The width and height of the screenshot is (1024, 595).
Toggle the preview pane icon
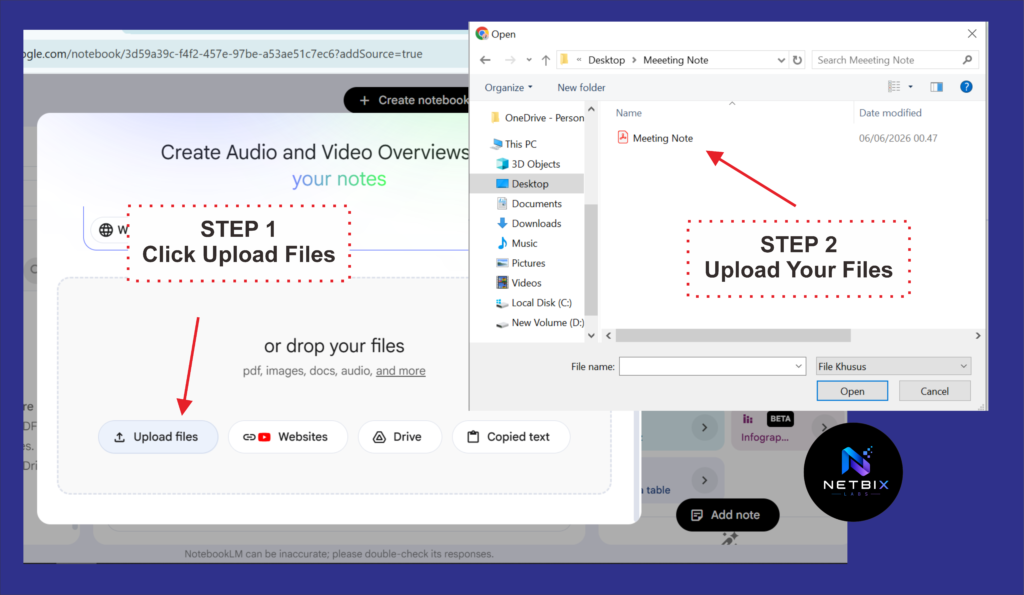(x=936, y=87)
